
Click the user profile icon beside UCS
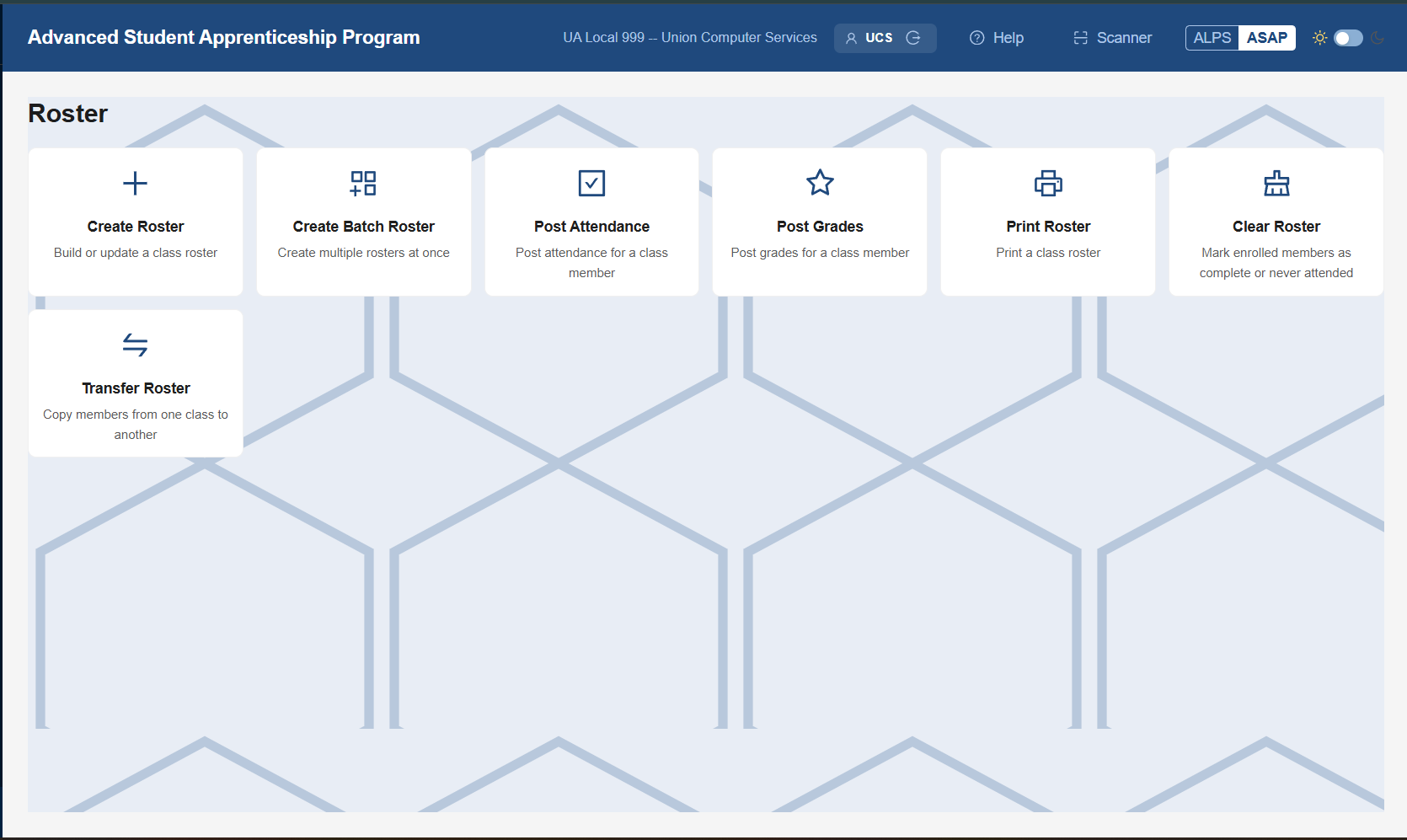(851, 38)
